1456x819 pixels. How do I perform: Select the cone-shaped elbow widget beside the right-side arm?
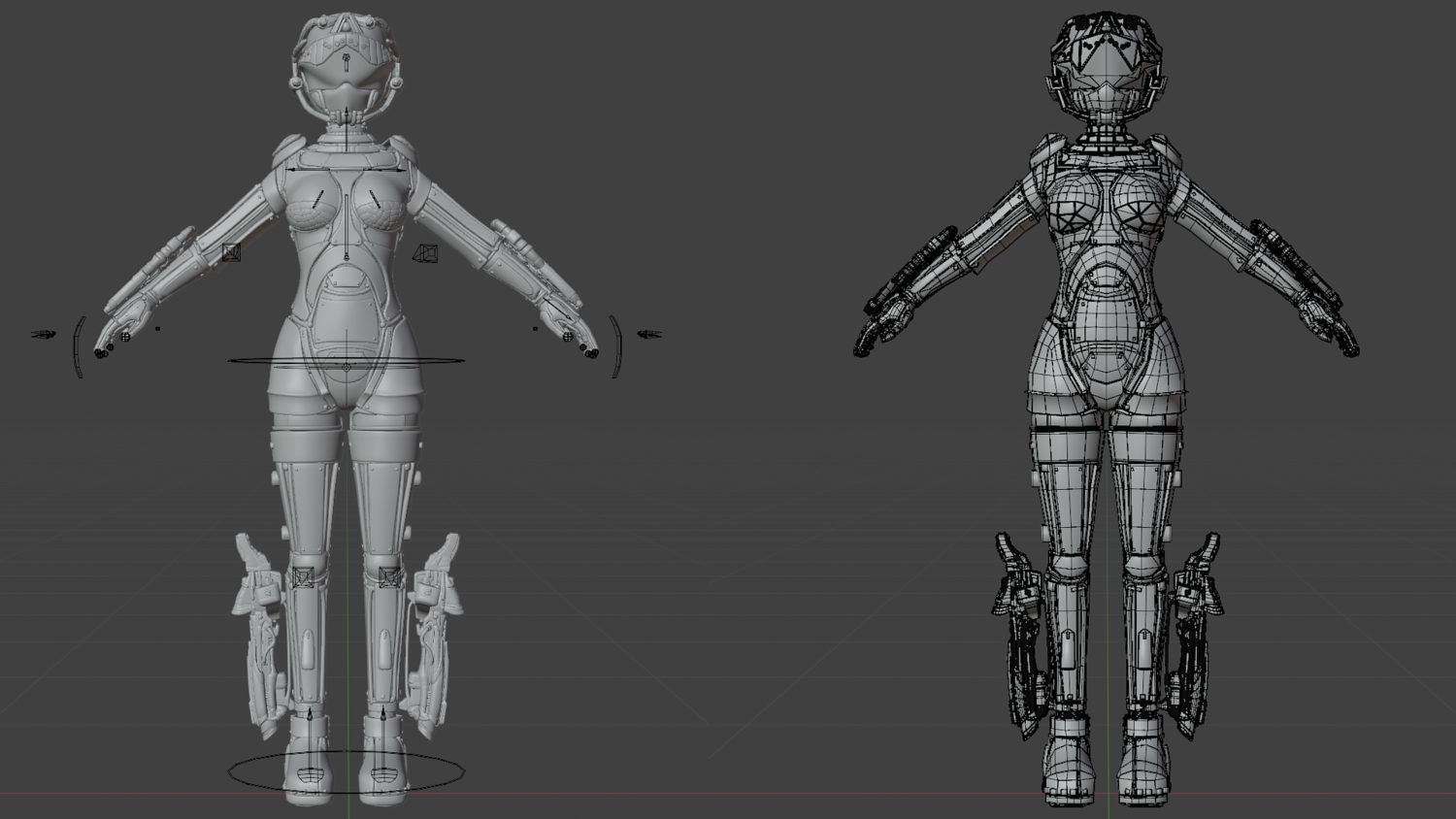425,254
